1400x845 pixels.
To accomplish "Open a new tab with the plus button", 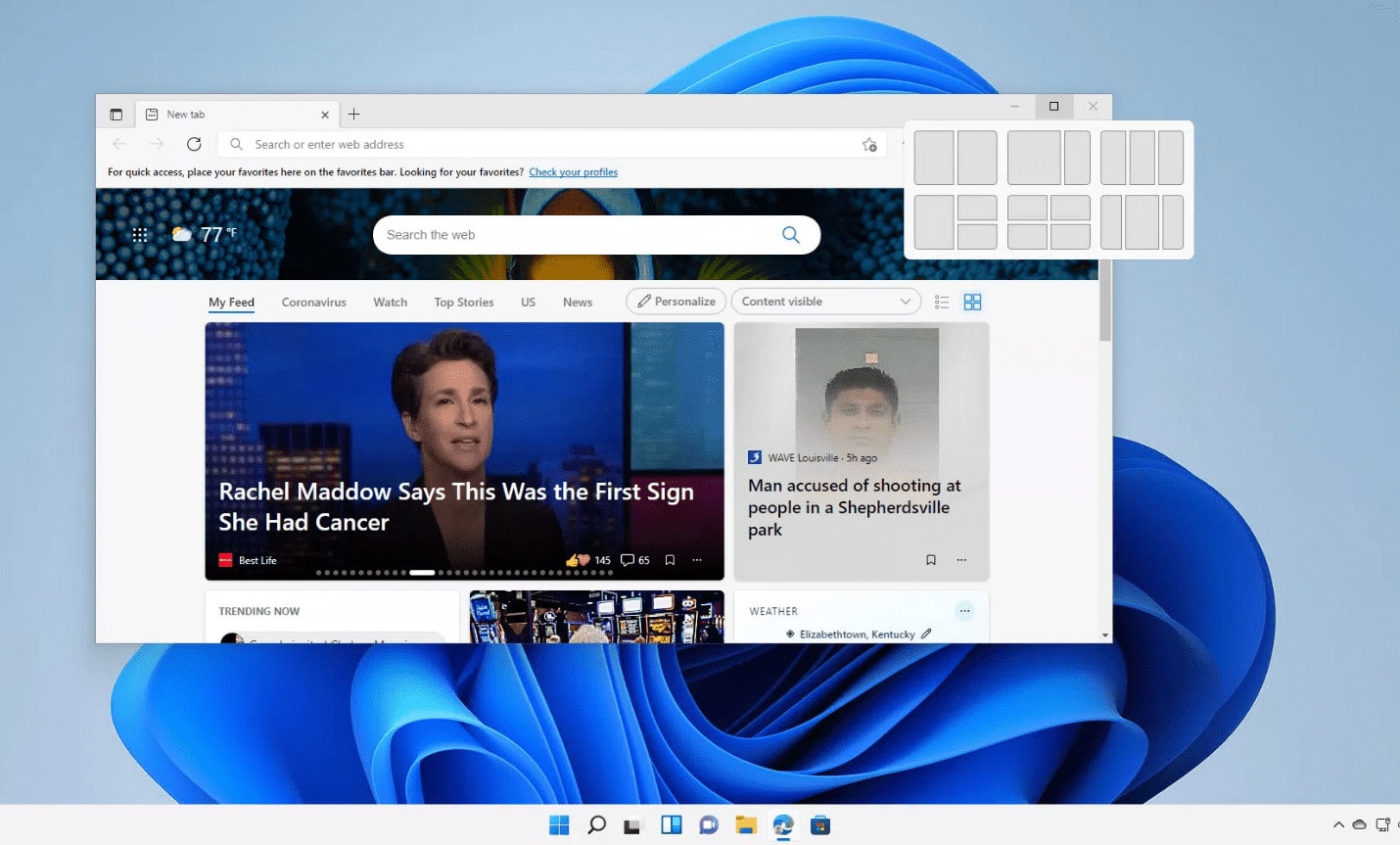I will tap(354, 115).
